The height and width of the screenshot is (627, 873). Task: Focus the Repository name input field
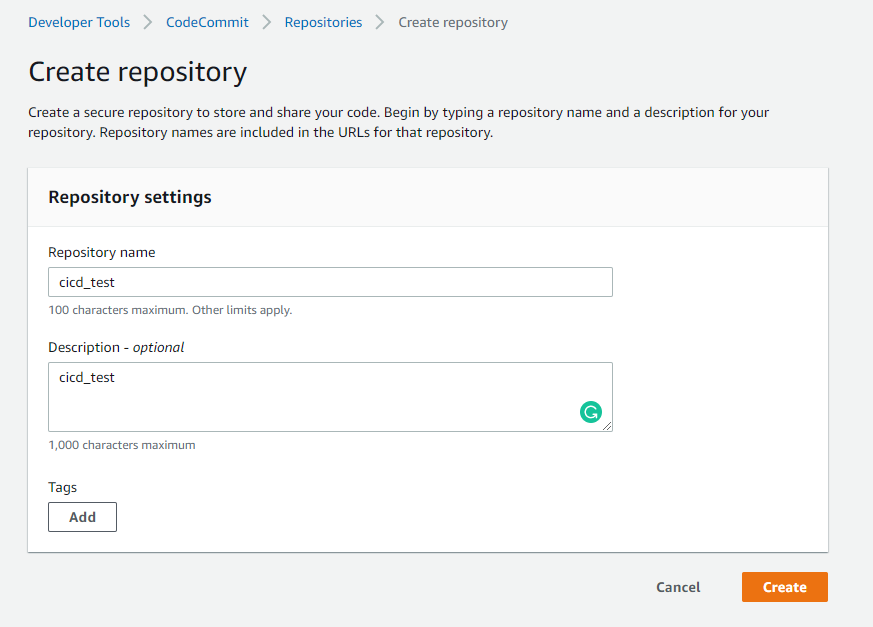coord(330,282)
